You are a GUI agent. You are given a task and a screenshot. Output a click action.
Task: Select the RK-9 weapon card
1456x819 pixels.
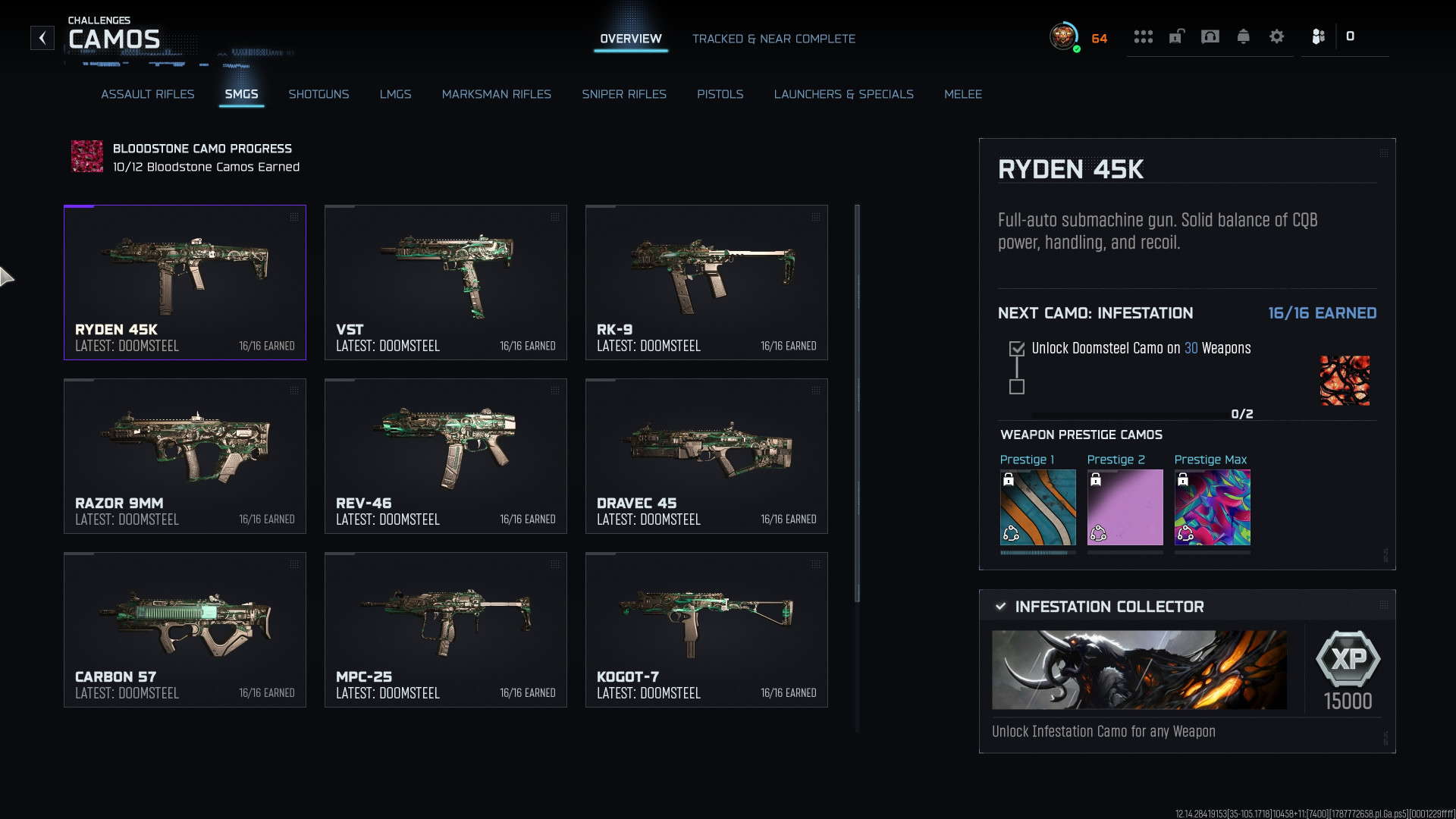(707, 282)
